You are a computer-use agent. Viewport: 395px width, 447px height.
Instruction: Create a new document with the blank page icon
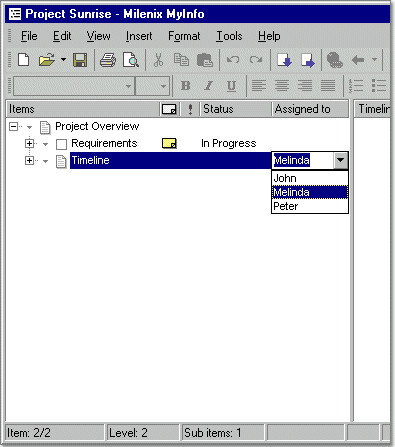[x=23, y=60]
